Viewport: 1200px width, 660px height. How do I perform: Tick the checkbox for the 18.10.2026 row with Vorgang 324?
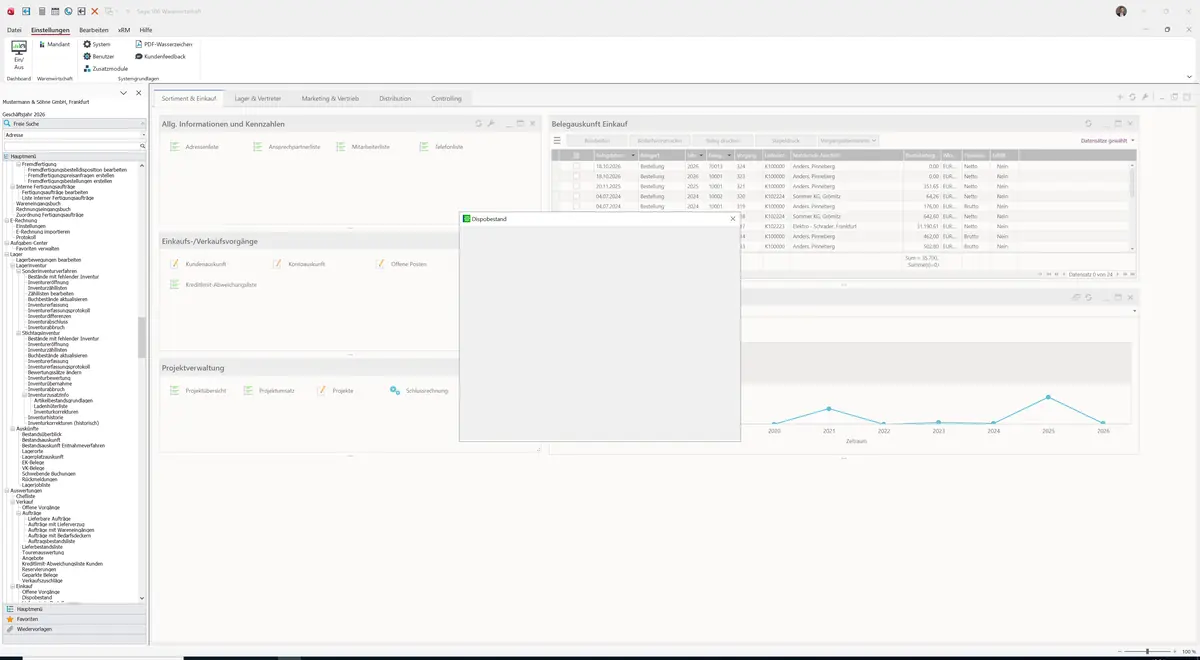pos(576,166)
